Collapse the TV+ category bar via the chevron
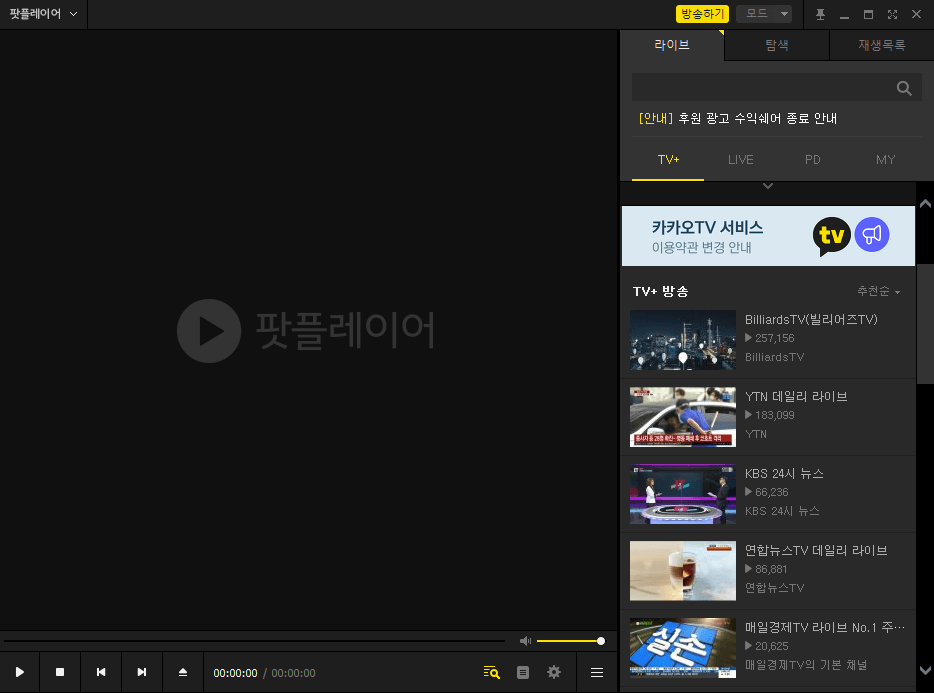Image resolution: width=934 pixels, height=693 pixels. tap(767, 185)
